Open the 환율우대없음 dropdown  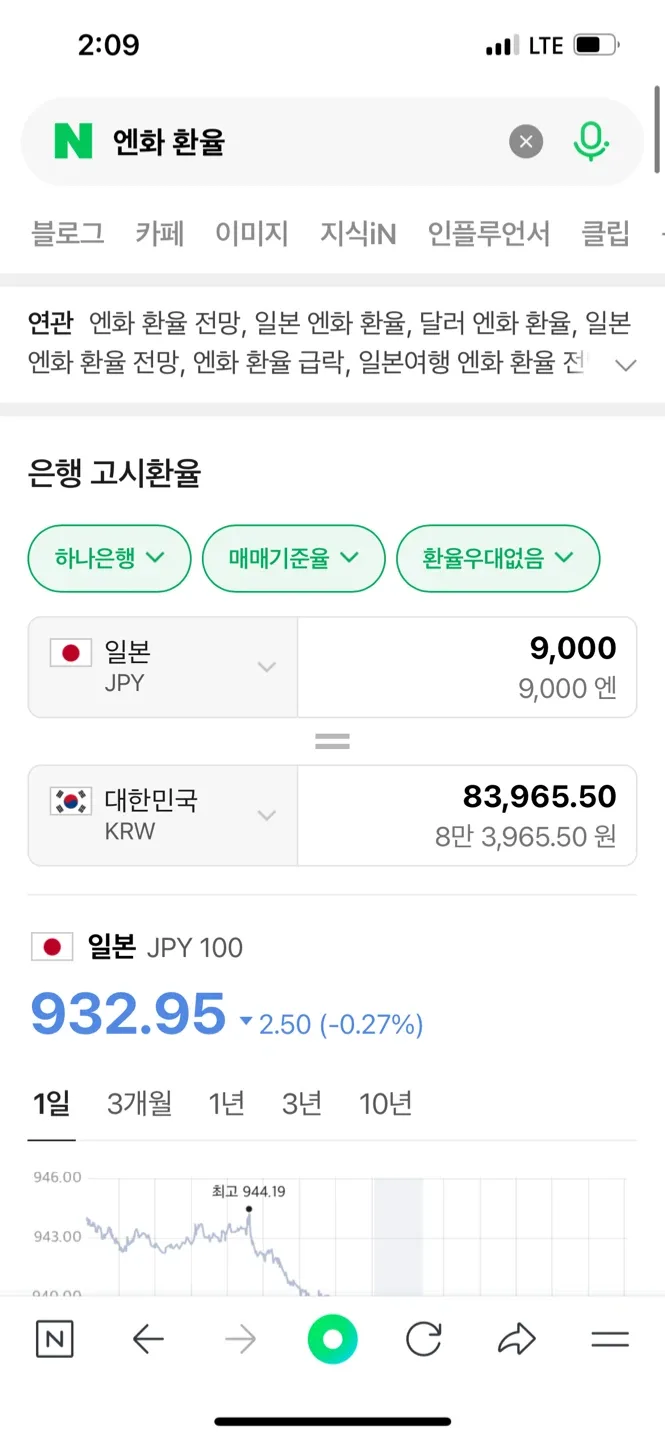[x=498, y=558]
